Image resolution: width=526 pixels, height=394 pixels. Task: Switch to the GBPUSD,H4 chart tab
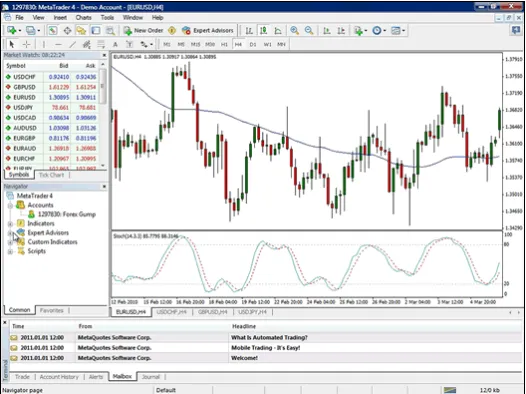[213, 312]
